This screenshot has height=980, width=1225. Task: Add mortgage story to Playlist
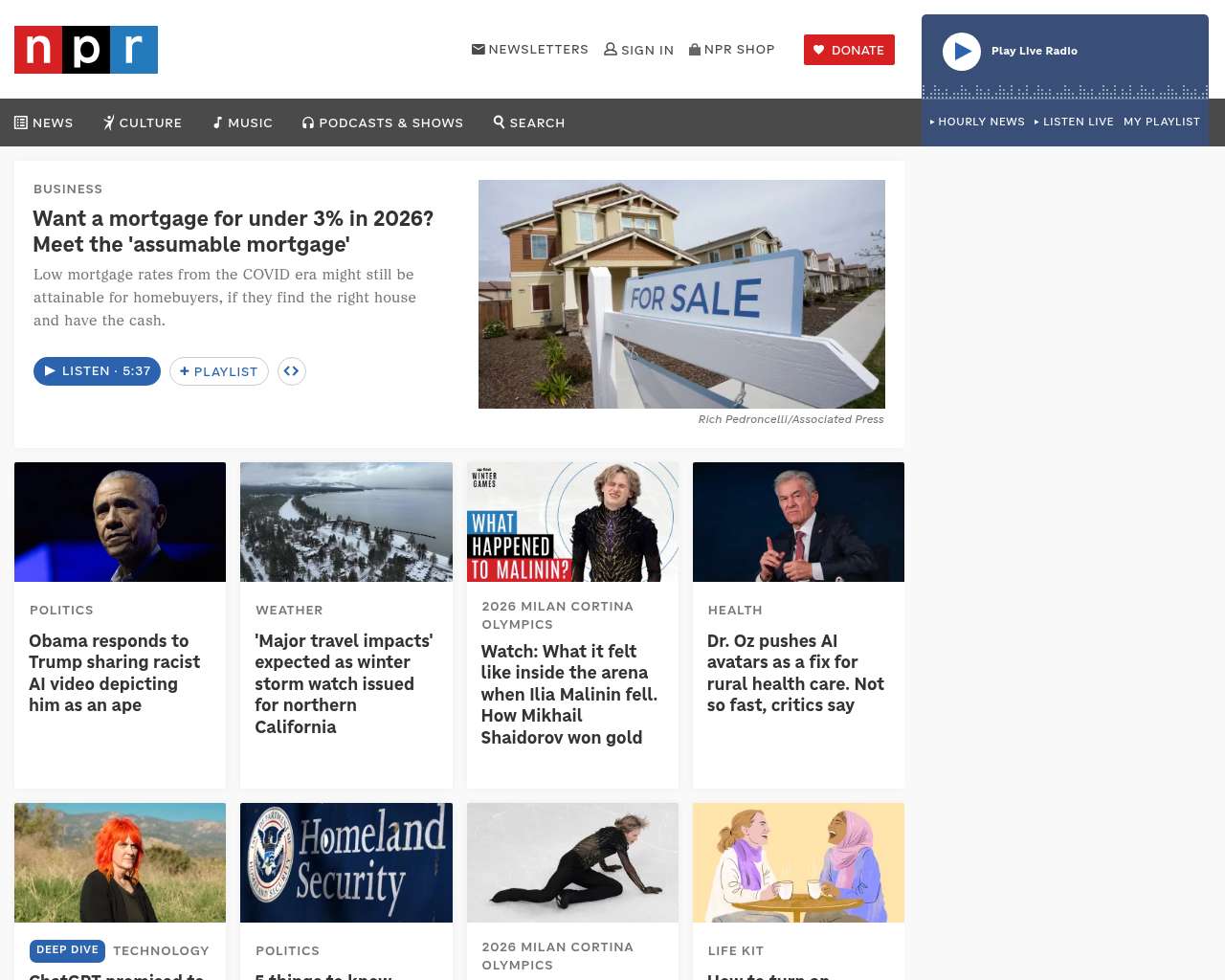[x=219, y=371]
